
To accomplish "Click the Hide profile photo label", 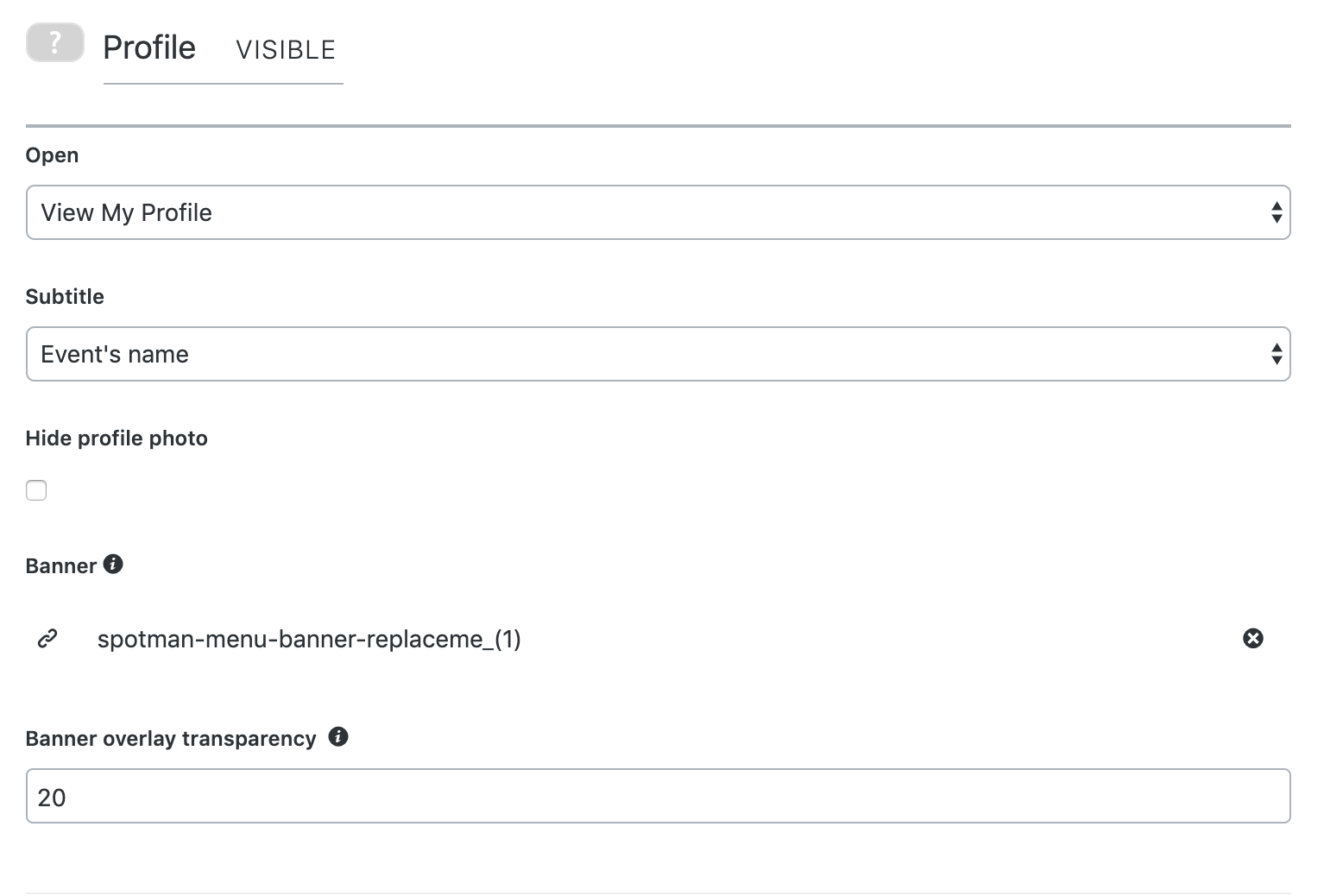I will click(117, 439).
